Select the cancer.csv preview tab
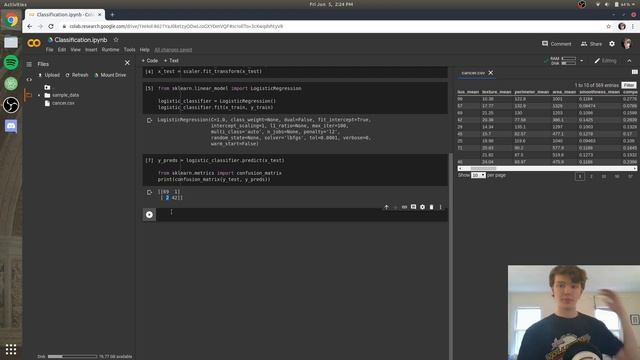Image resolution: width=640 pixels, height=360 pixels. tap(473, 73)
